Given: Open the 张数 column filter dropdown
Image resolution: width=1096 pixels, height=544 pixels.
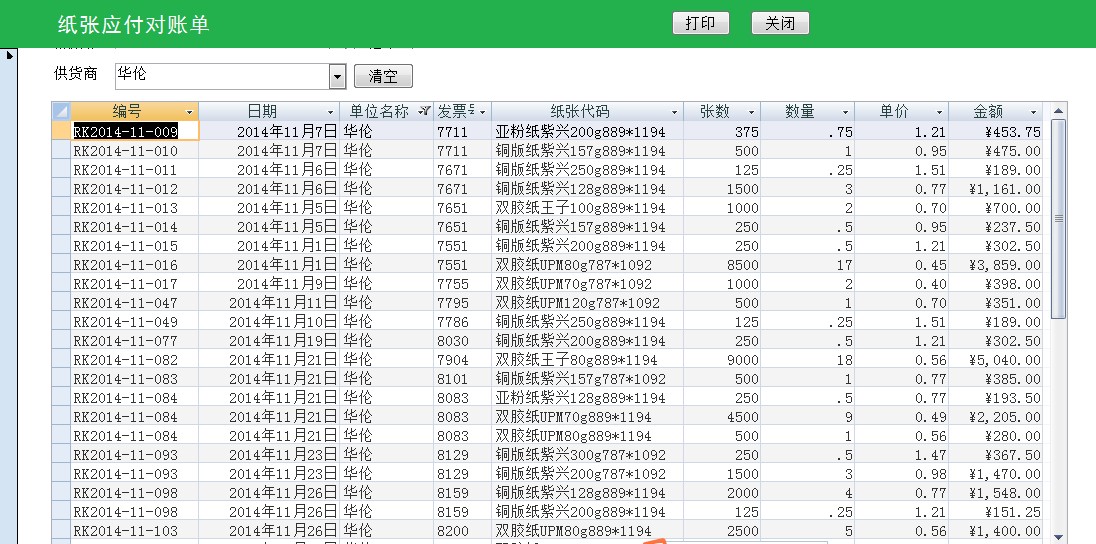Looking at the screenshot, I should [x=751, y=112].
